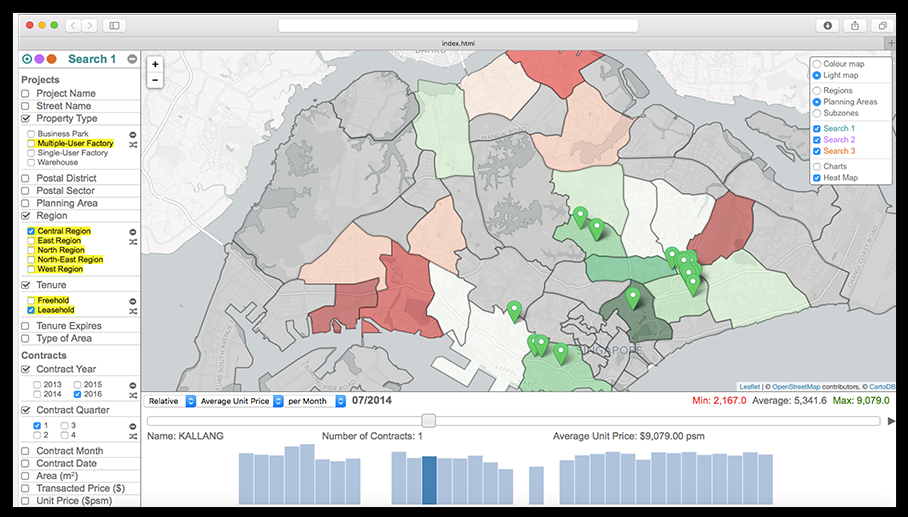Open the Average Unit Price dropdown
908x517 pixels.
240,401
